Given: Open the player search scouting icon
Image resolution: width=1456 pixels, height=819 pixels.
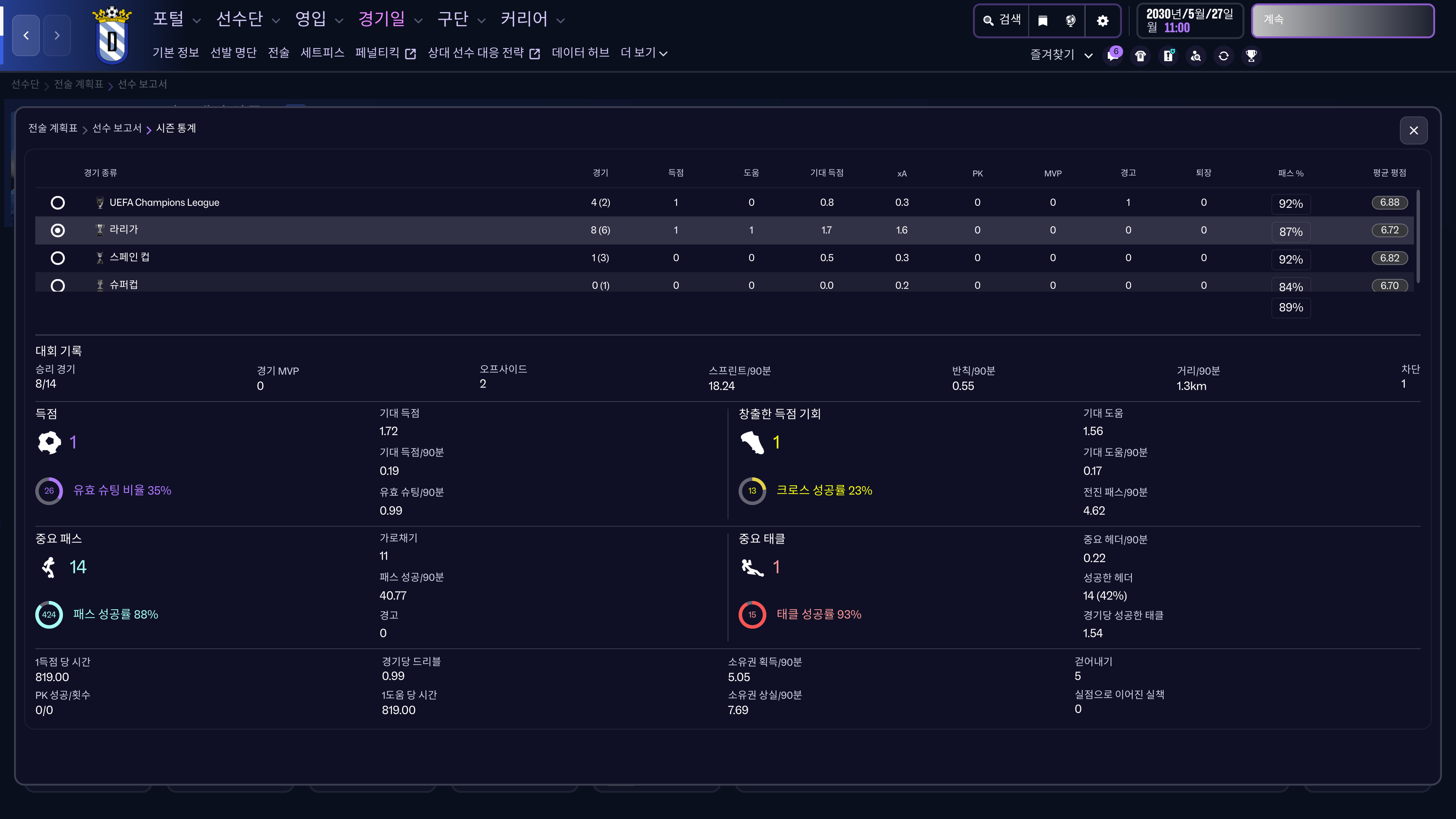Looking at the screenshot, I should tap(1196, 56).
